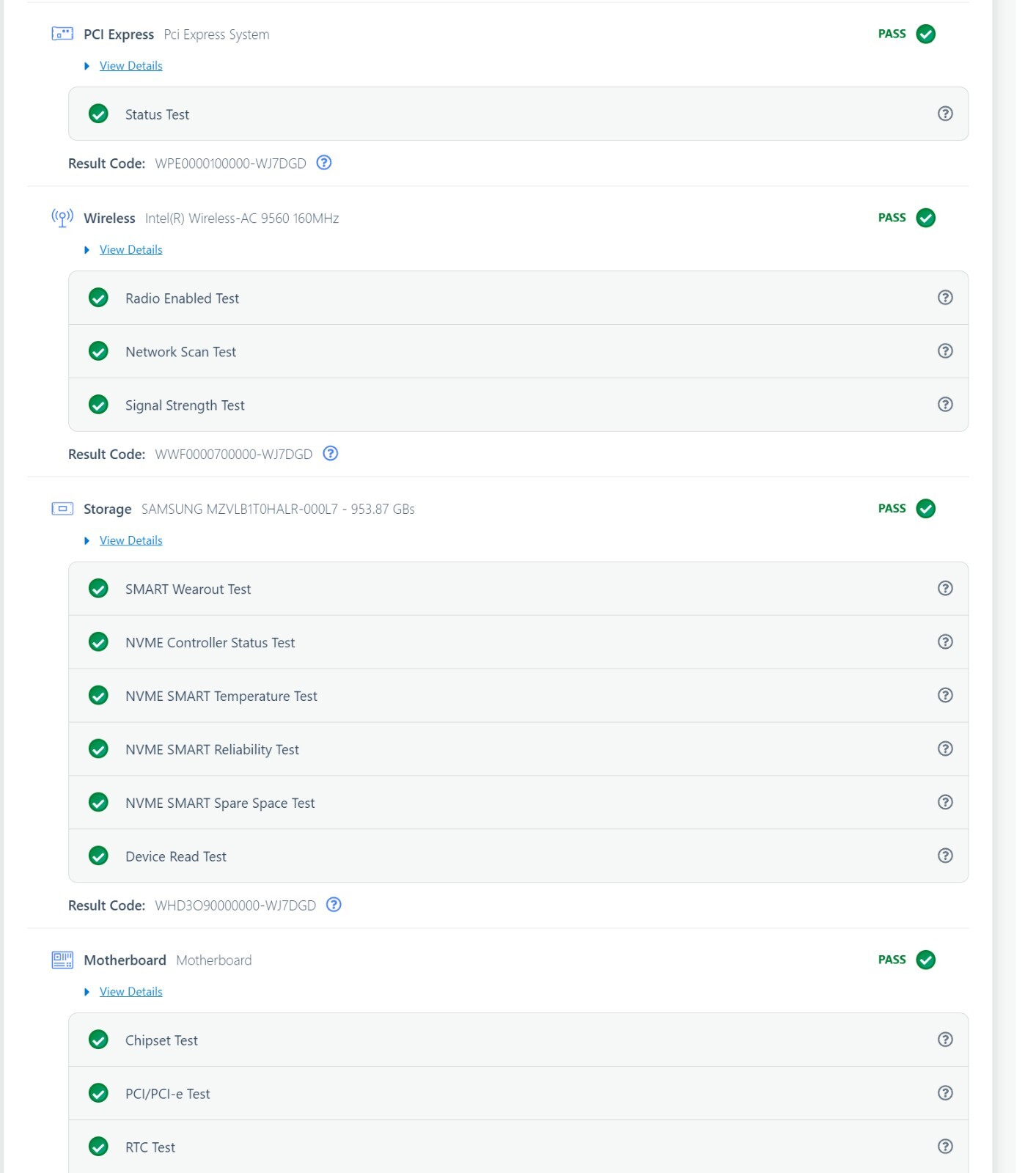Open help for Network Scan Test
The width and height of the screenshot is (1036, 1173).
[945, 351]
